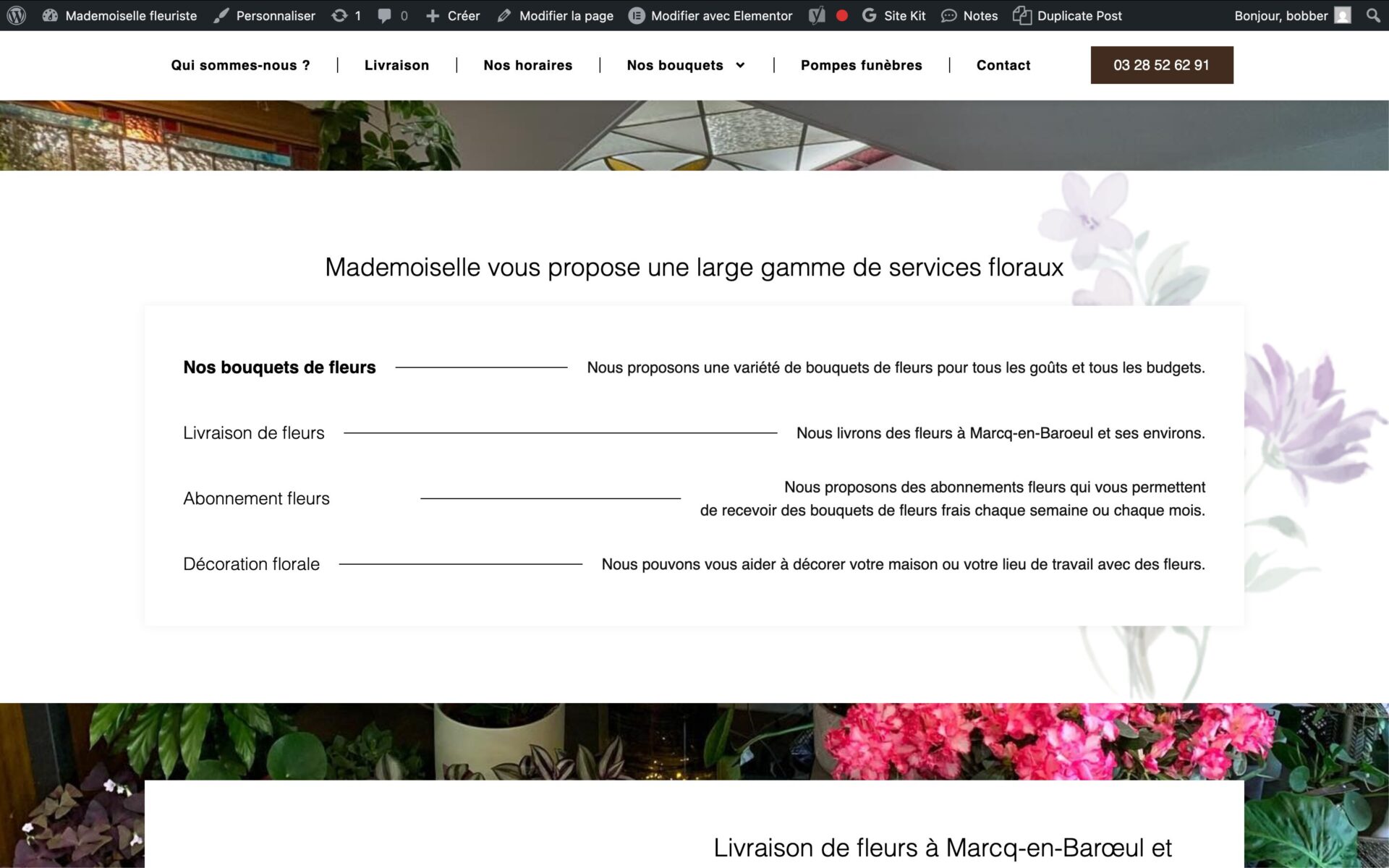The image size is (1389, 868).
Task: Click the stained-glass banner image
Action: 694,135
